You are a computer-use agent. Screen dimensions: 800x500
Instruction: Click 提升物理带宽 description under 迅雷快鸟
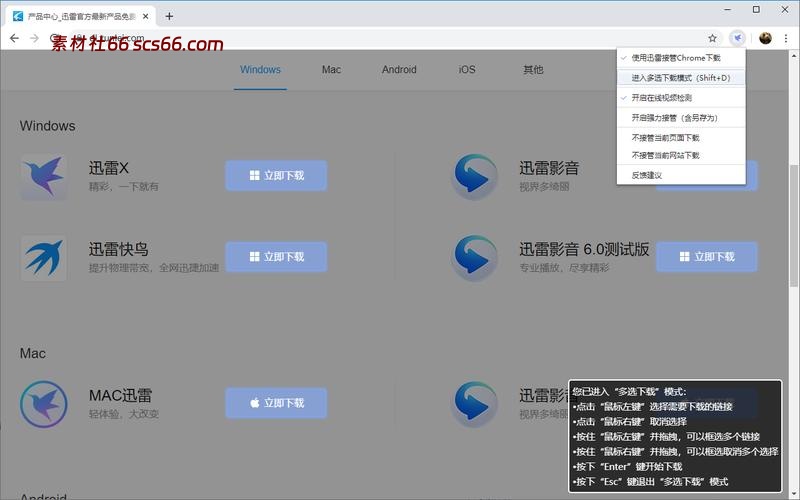154,268
